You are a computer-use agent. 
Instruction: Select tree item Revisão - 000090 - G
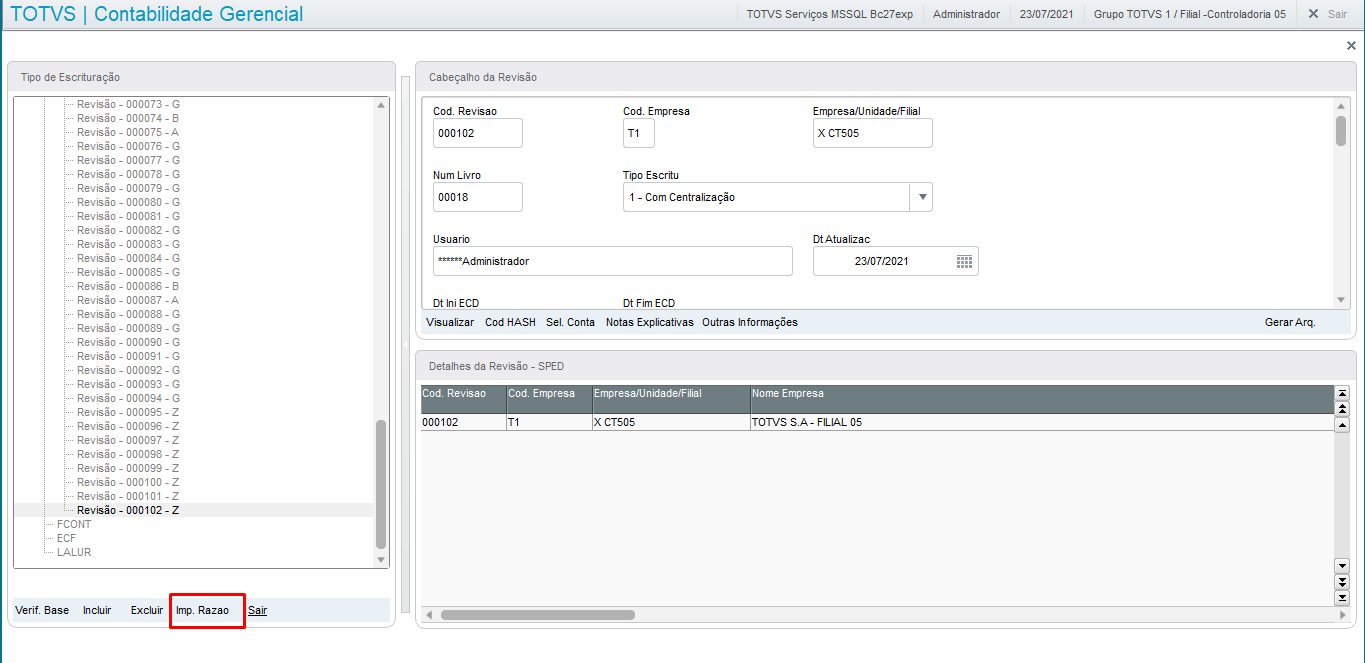[128, 342]
